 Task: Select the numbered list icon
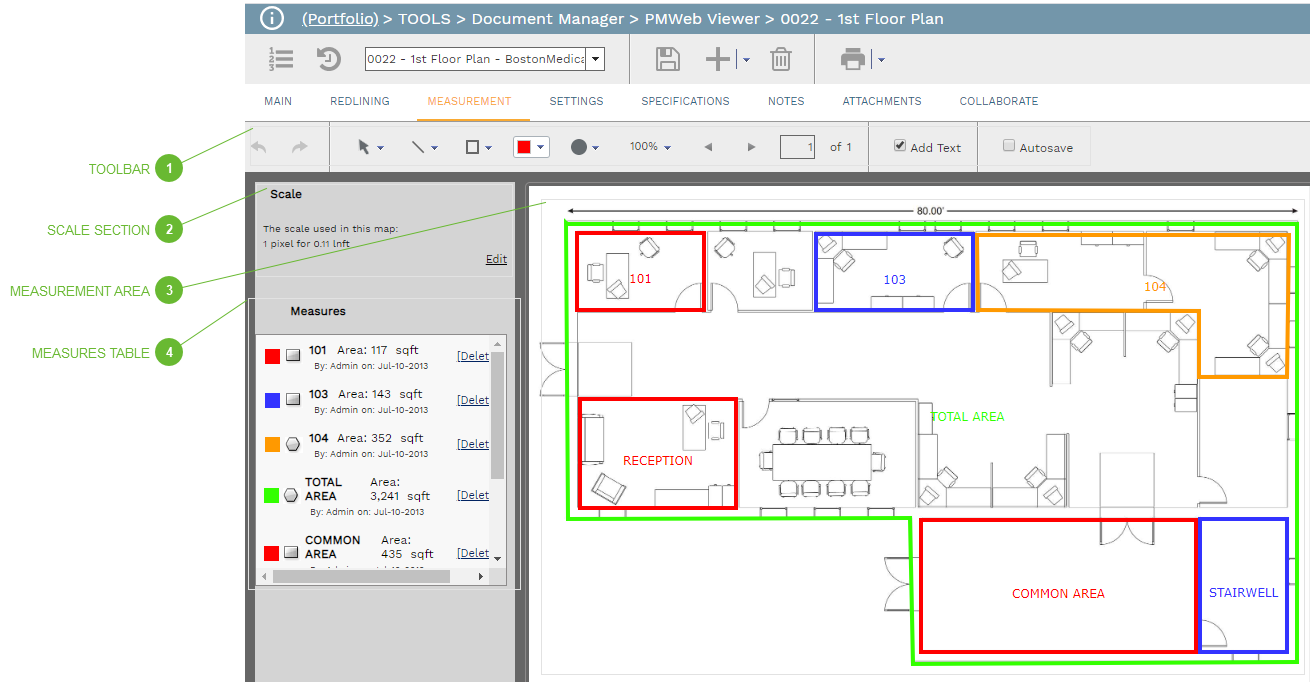coord(281,58)
